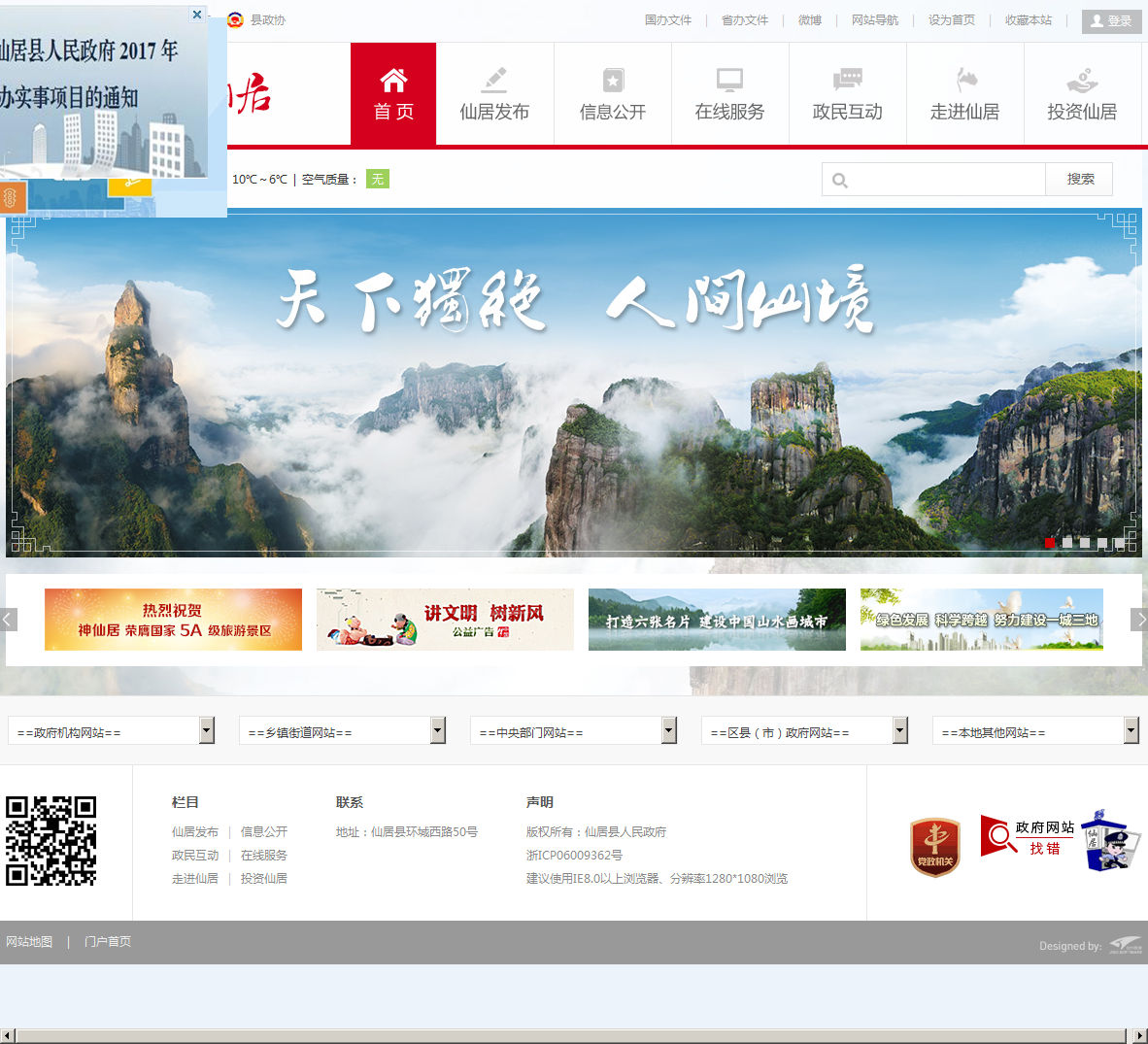Click the magnifier icon in search box
This screenshot has width=1148, height=1044.
[840, 180]
